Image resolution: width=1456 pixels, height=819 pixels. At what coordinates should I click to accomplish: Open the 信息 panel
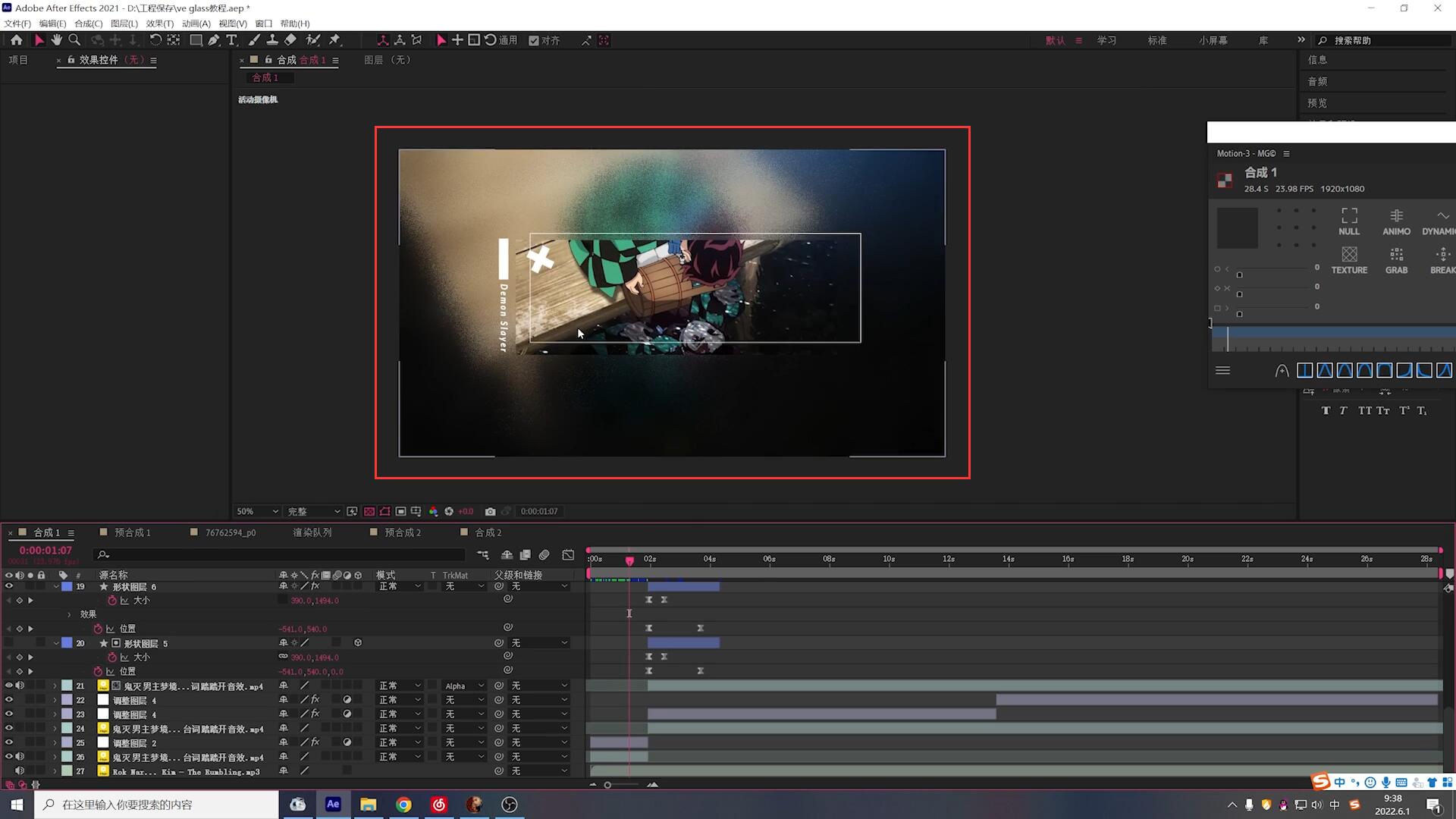[x=1317, y=59]
